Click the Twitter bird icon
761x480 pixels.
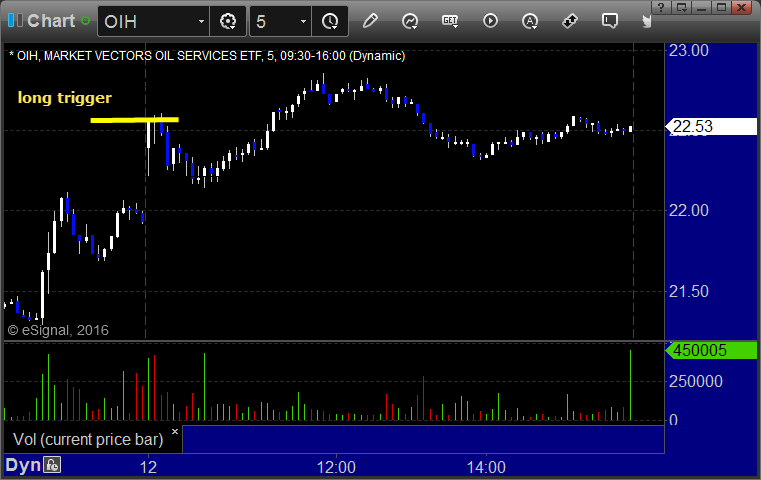coord(646,21)
